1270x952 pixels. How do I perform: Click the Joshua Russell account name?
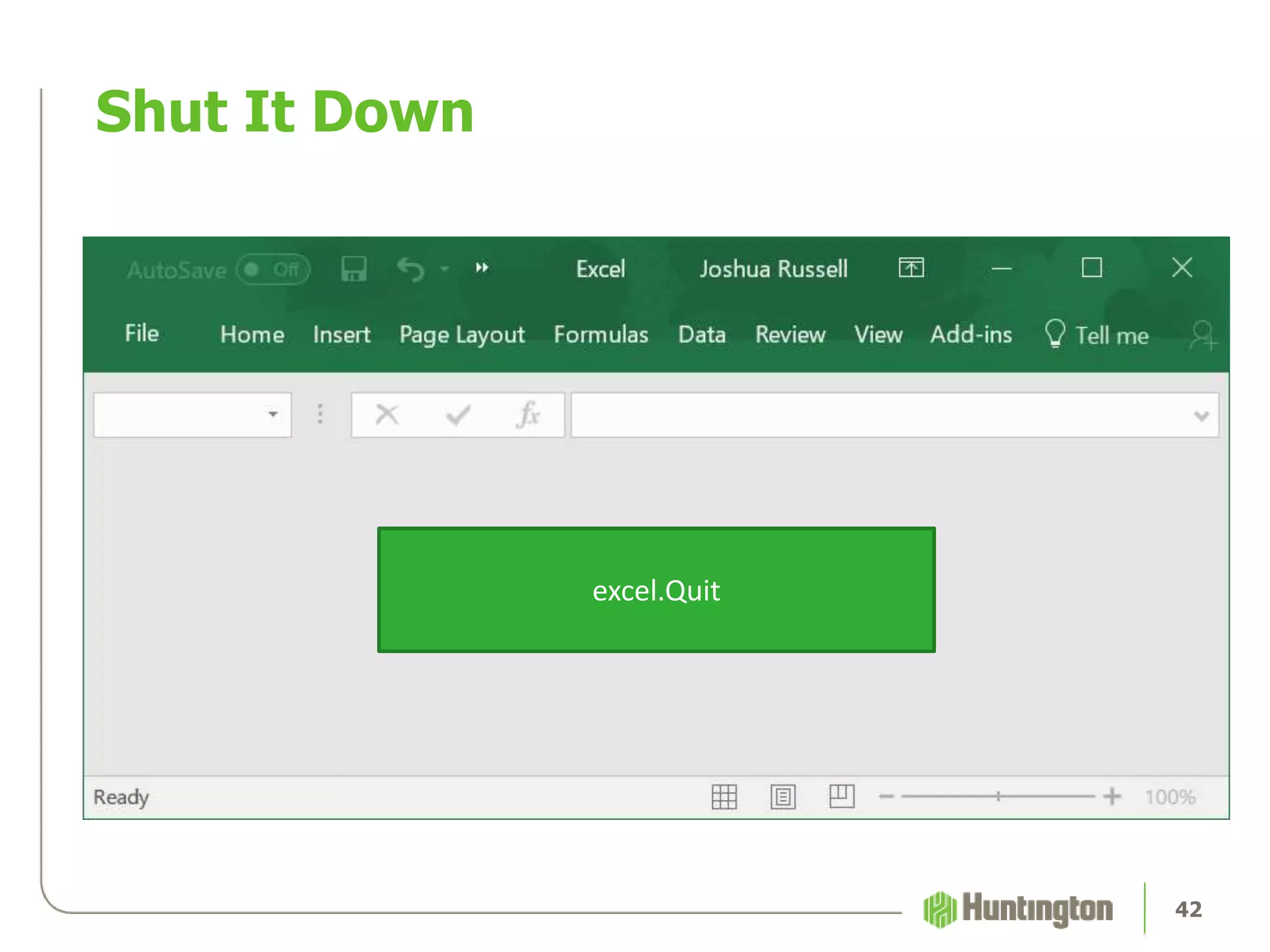tap(773, 269)
